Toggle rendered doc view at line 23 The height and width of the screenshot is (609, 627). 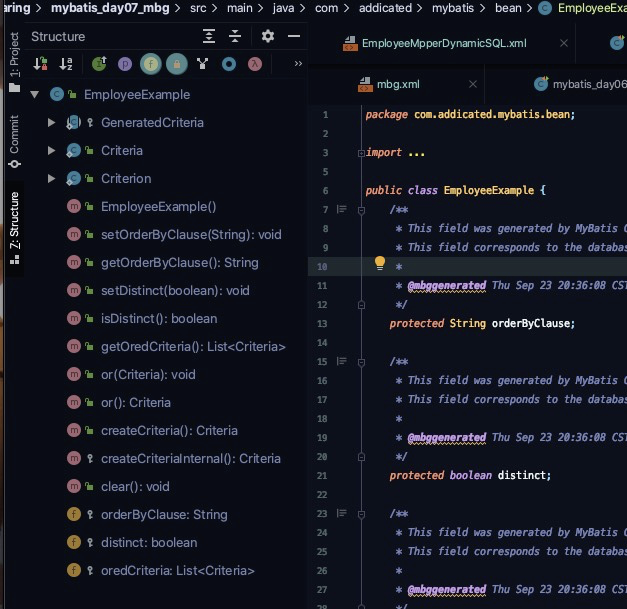pyautogui.click(x=341, y=513)
